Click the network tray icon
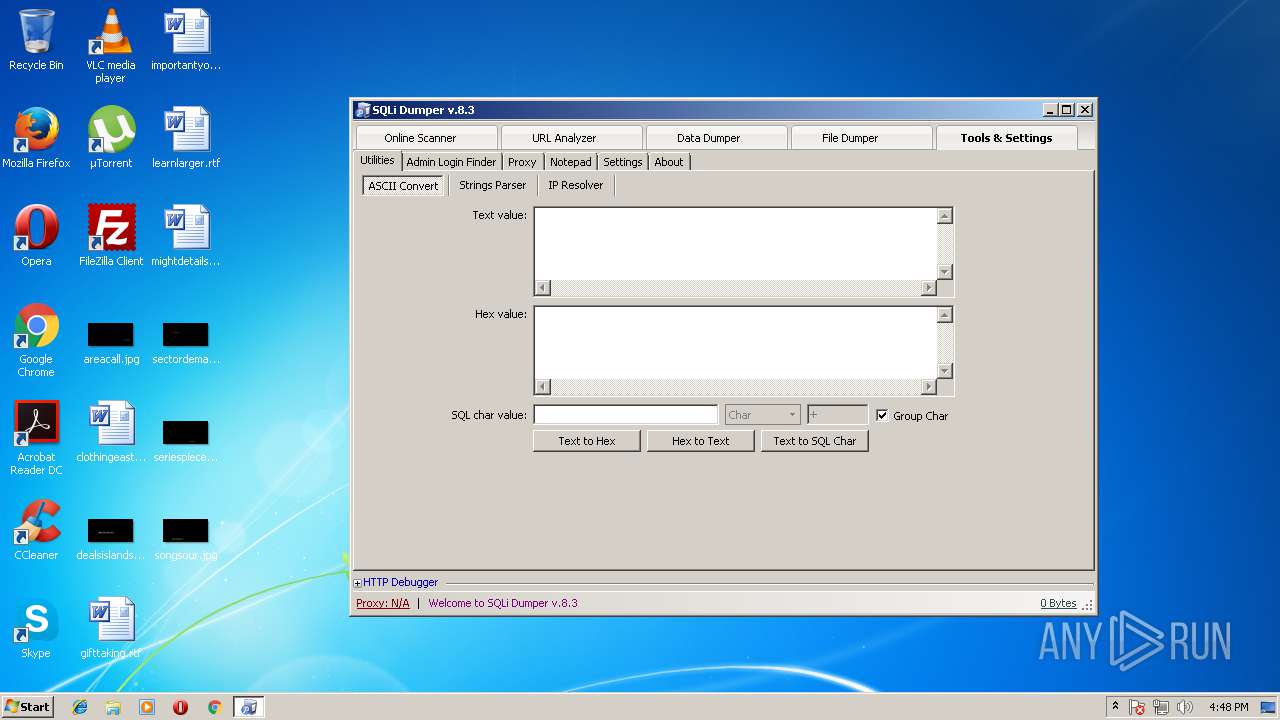Image resolution: width=1280 pixels, height=720 pixels. [1161, 707]
